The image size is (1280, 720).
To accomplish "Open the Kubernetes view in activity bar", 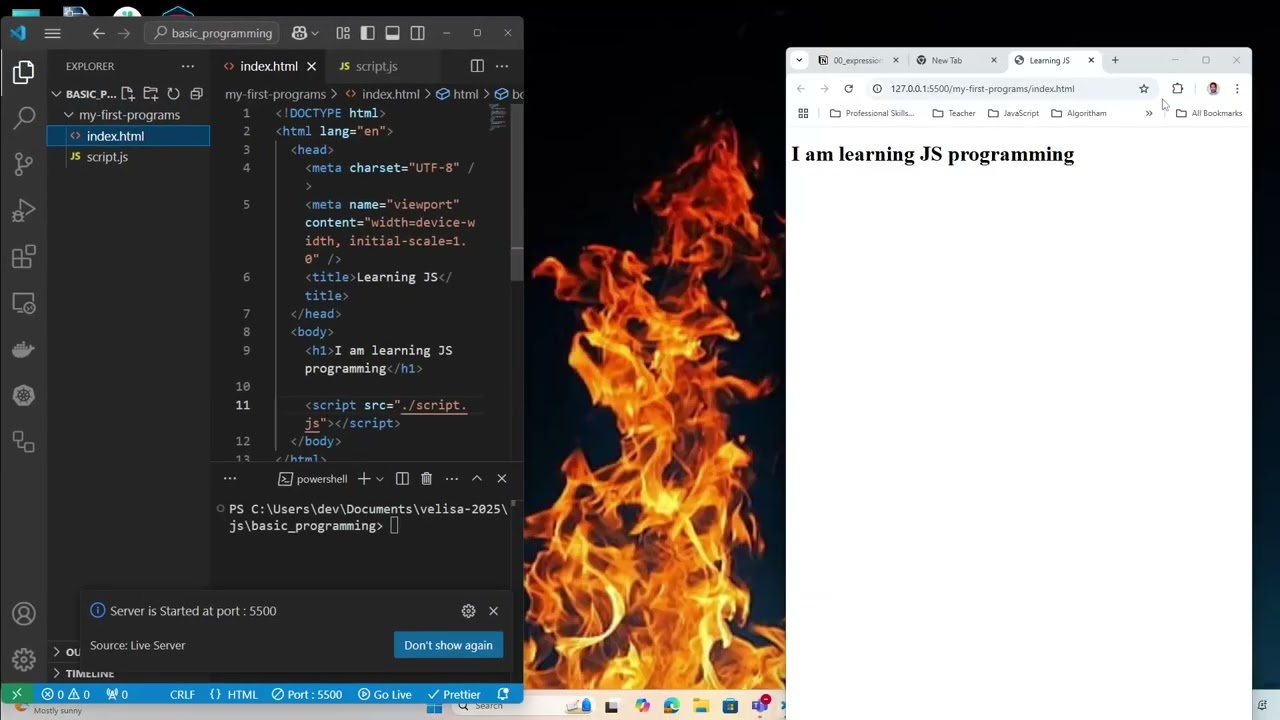I will (x=24, y=395).
